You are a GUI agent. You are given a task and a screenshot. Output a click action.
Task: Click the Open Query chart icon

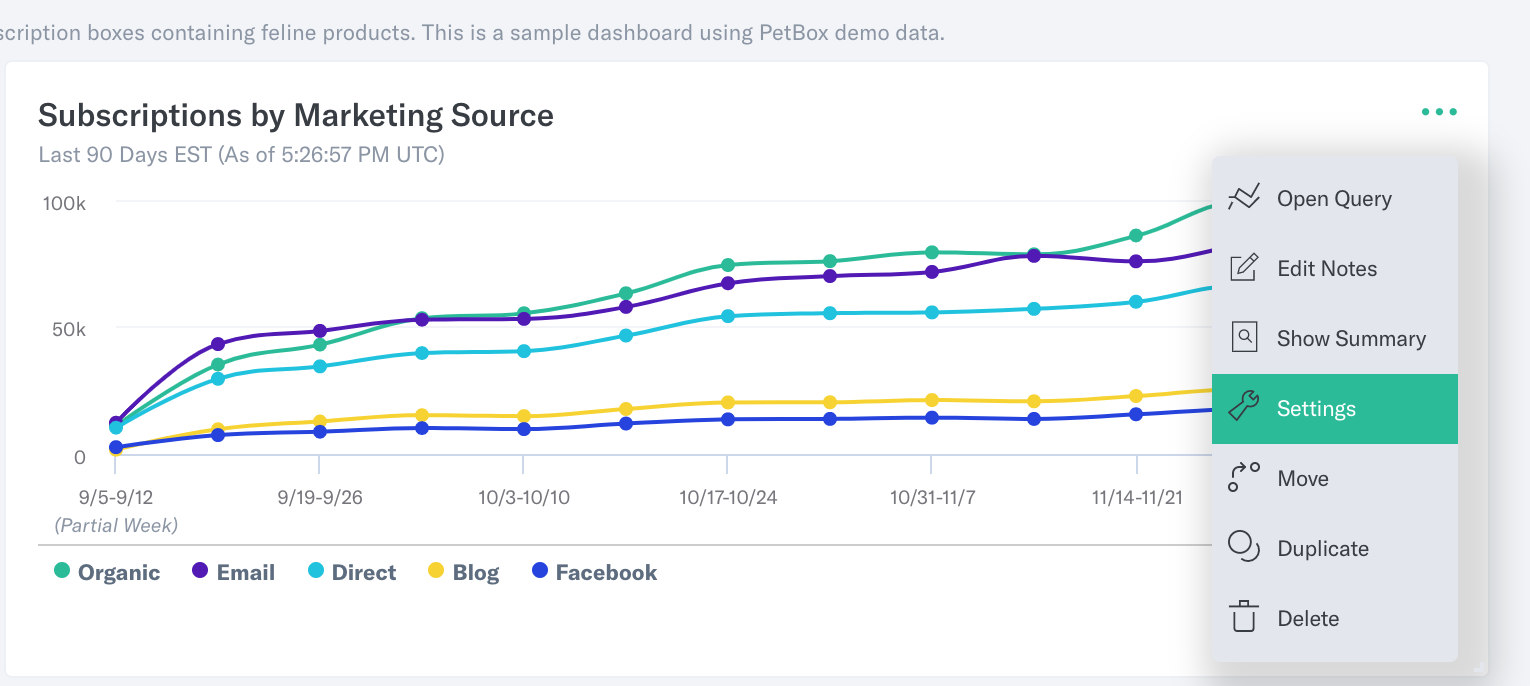tap(1243, 198)
